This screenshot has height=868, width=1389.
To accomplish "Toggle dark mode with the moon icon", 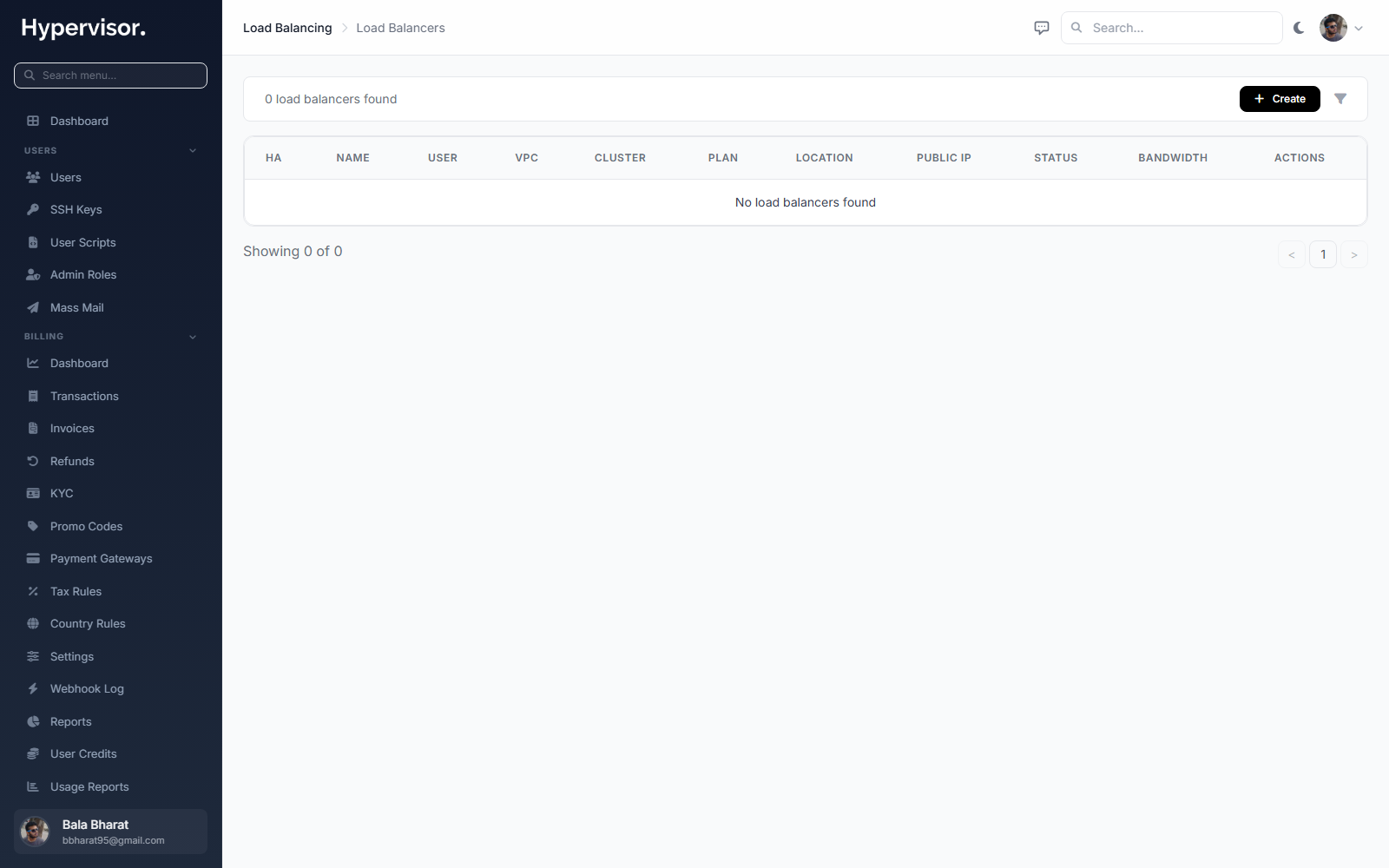I will (x=1299, y=28).
